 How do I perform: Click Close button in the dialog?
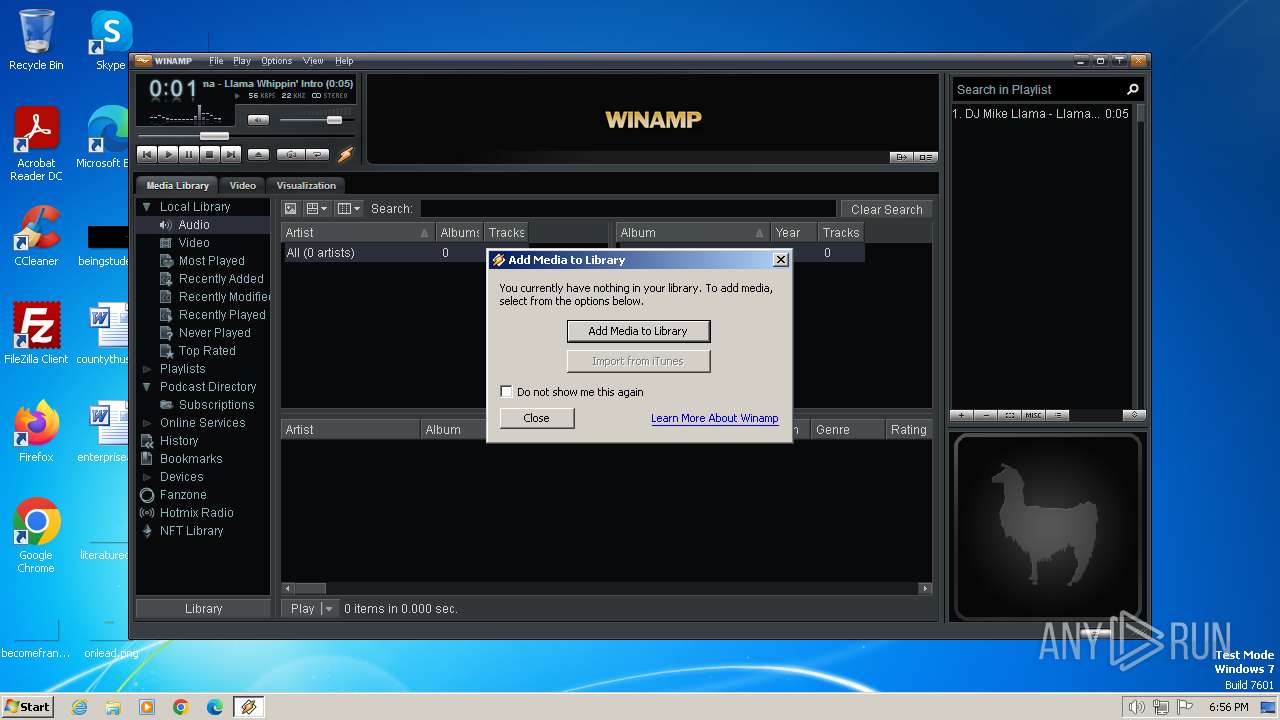(x=536, y=418)
